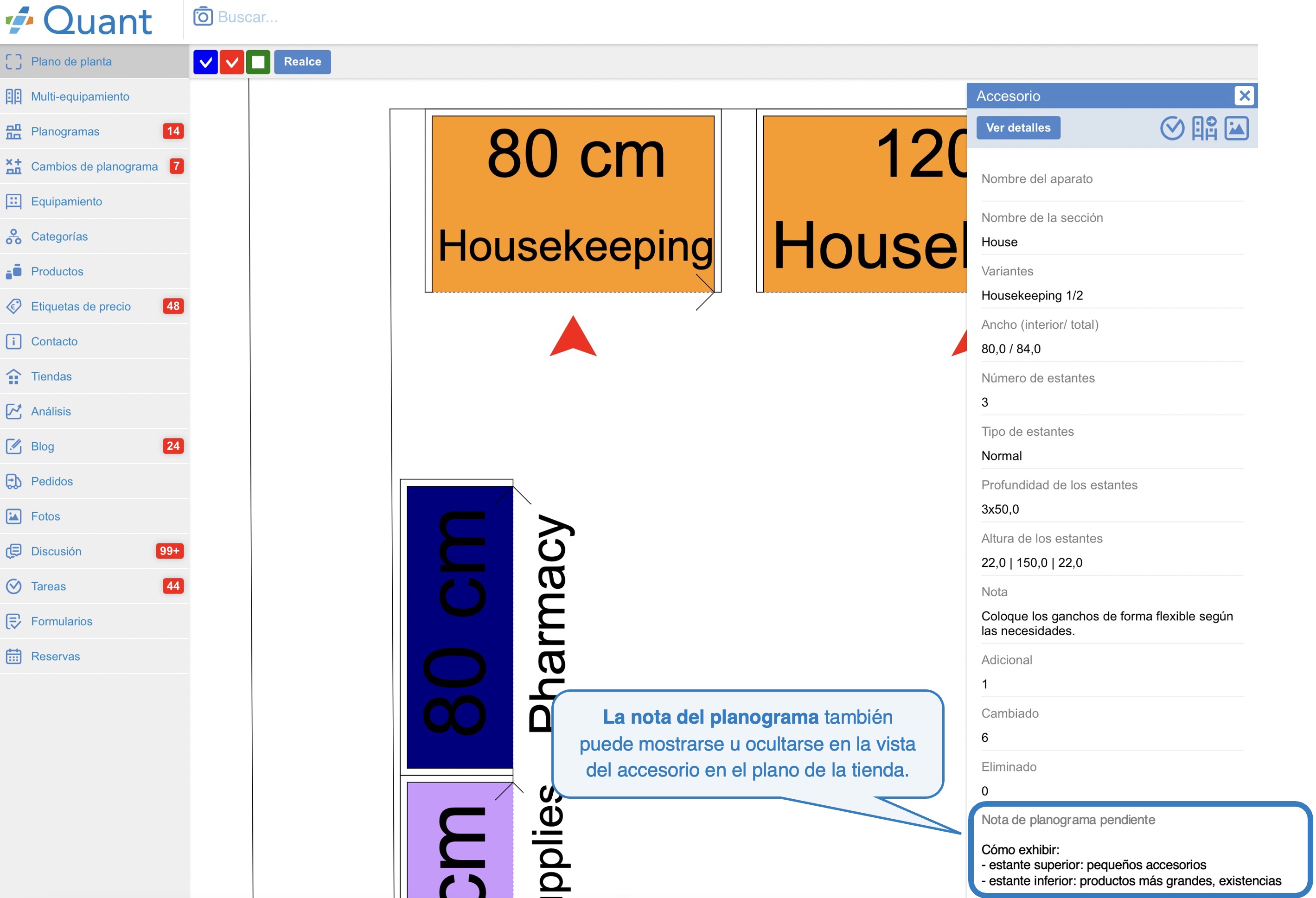The width and height of the screenshot is (1316, 898).
Task: Click the Etiquetas de precio tag icon
Action: [13, 306]
